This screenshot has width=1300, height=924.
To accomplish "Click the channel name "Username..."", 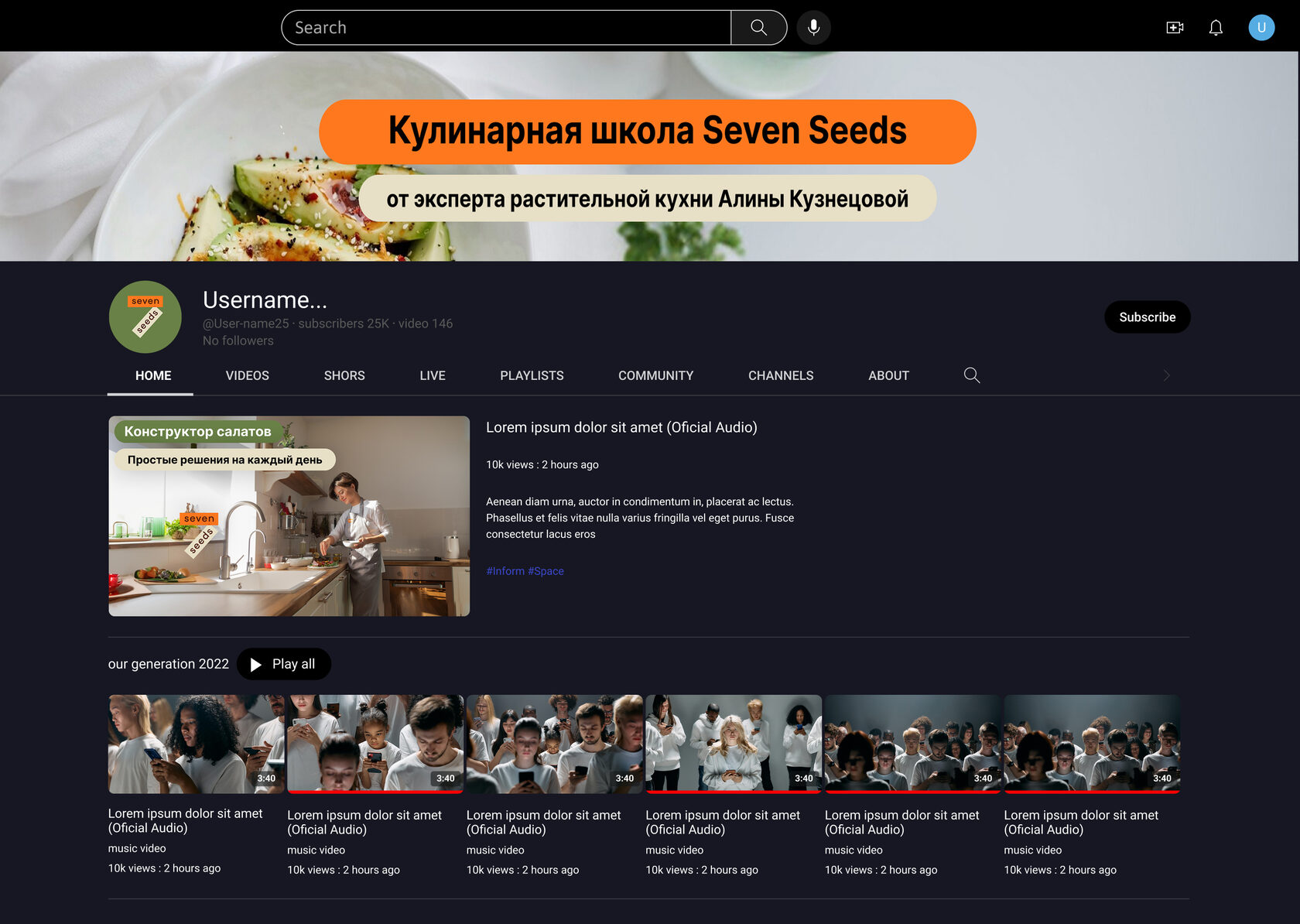I will pos(265,299).
